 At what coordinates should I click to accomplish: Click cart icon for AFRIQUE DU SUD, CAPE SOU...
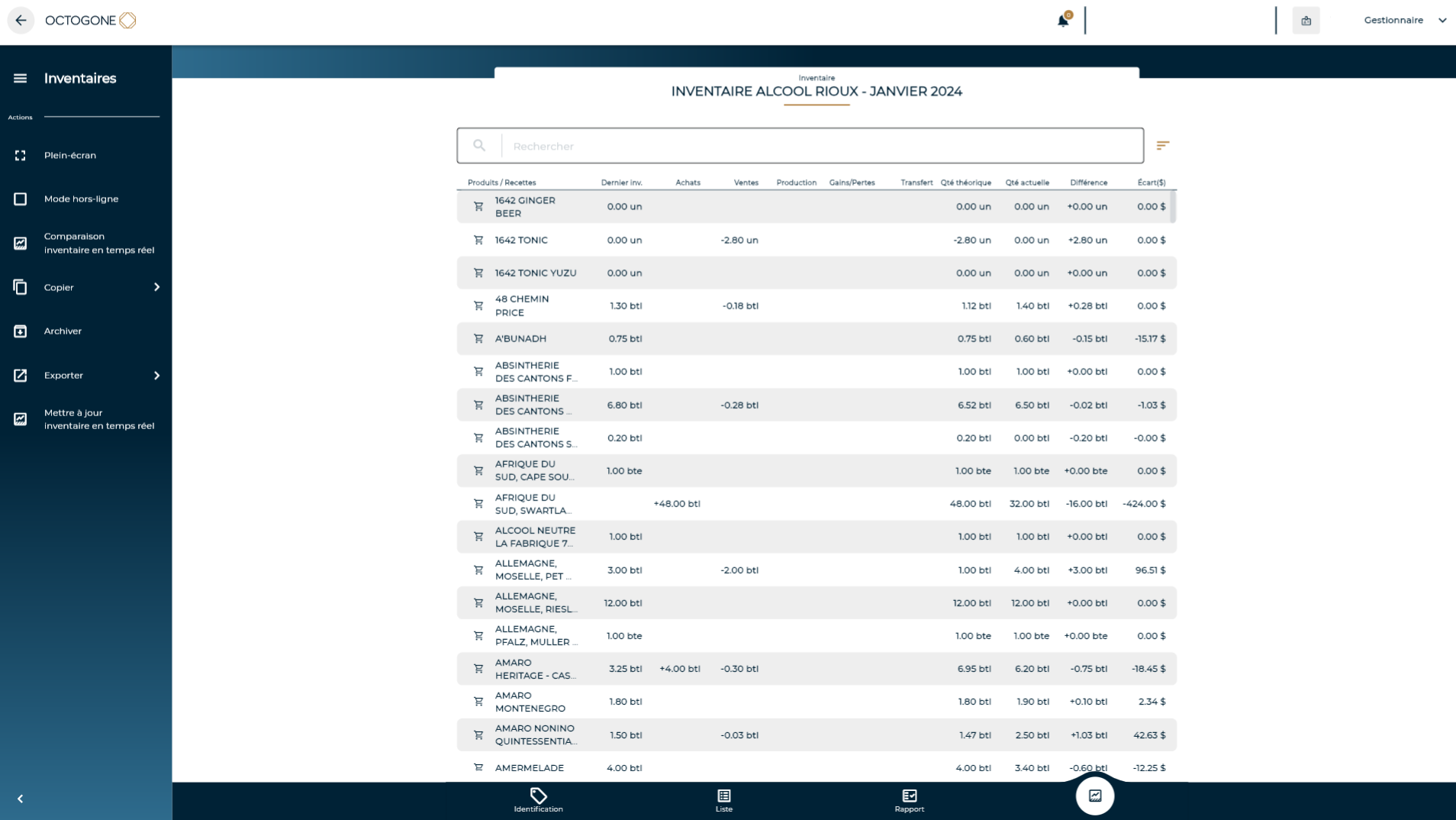tap(478, 470)
